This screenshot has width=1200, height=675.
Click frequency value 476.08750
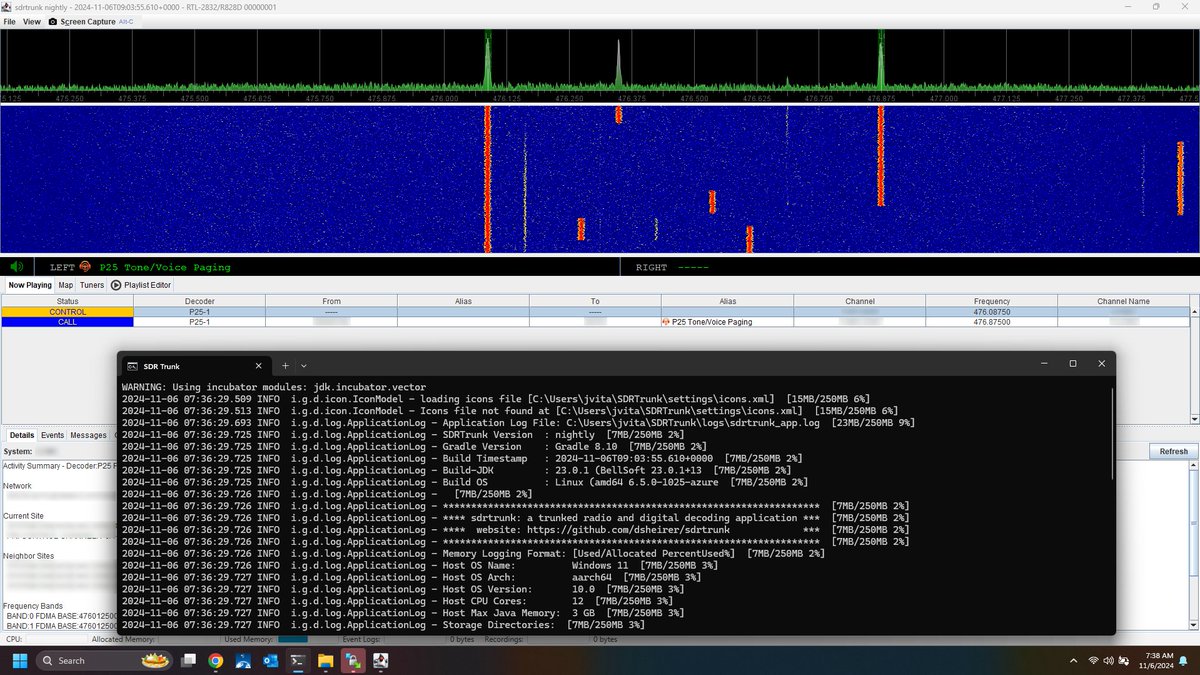click(x=991, y=312)
